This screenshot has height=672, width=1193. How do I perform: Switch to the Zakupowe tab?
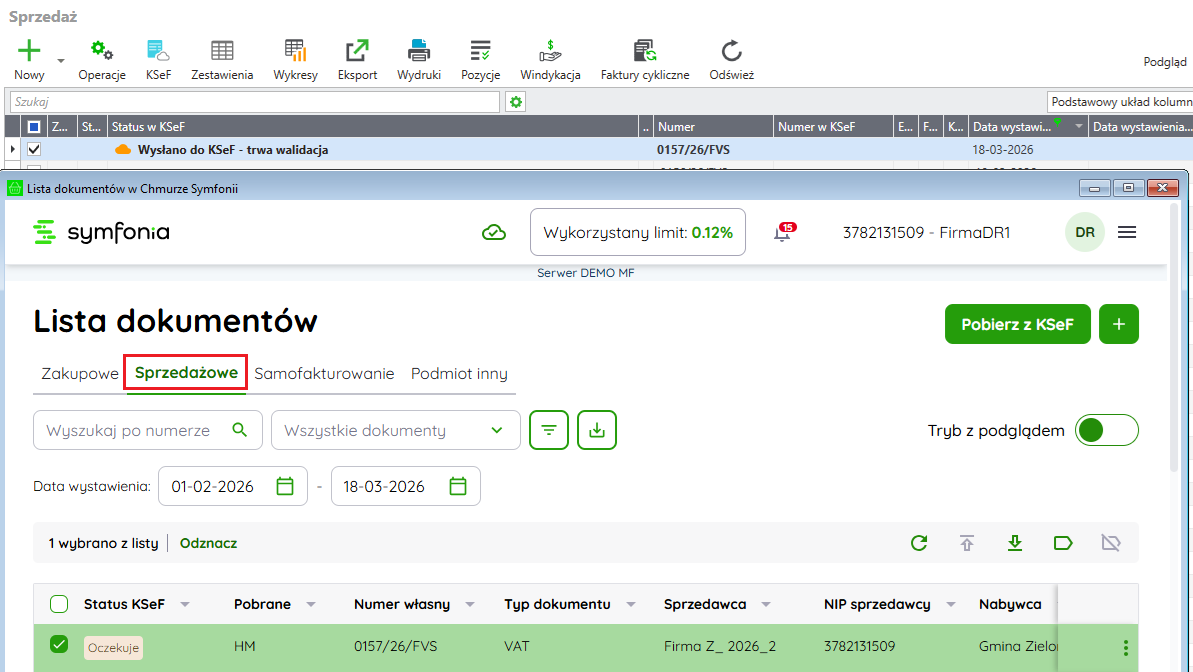(x=80, y=374)
